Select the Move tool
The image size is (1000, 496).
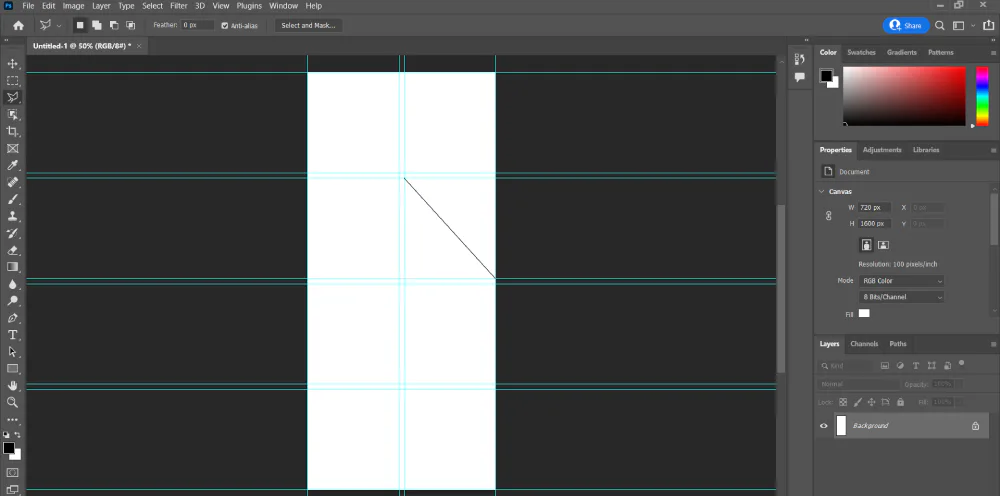[x=13, y=64]
